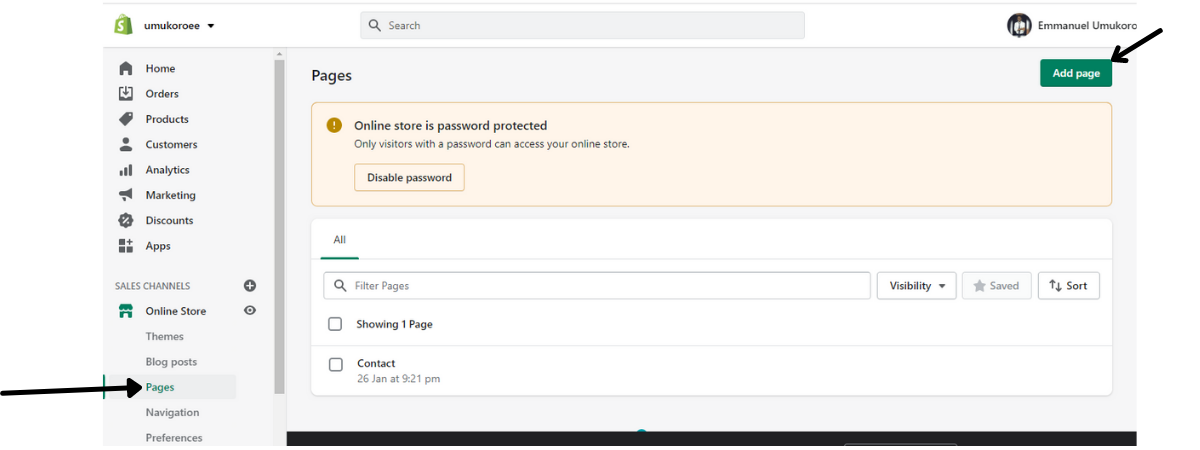Click the Pages heading
This screenshot has height=450, width=1200.
point(332,76)
